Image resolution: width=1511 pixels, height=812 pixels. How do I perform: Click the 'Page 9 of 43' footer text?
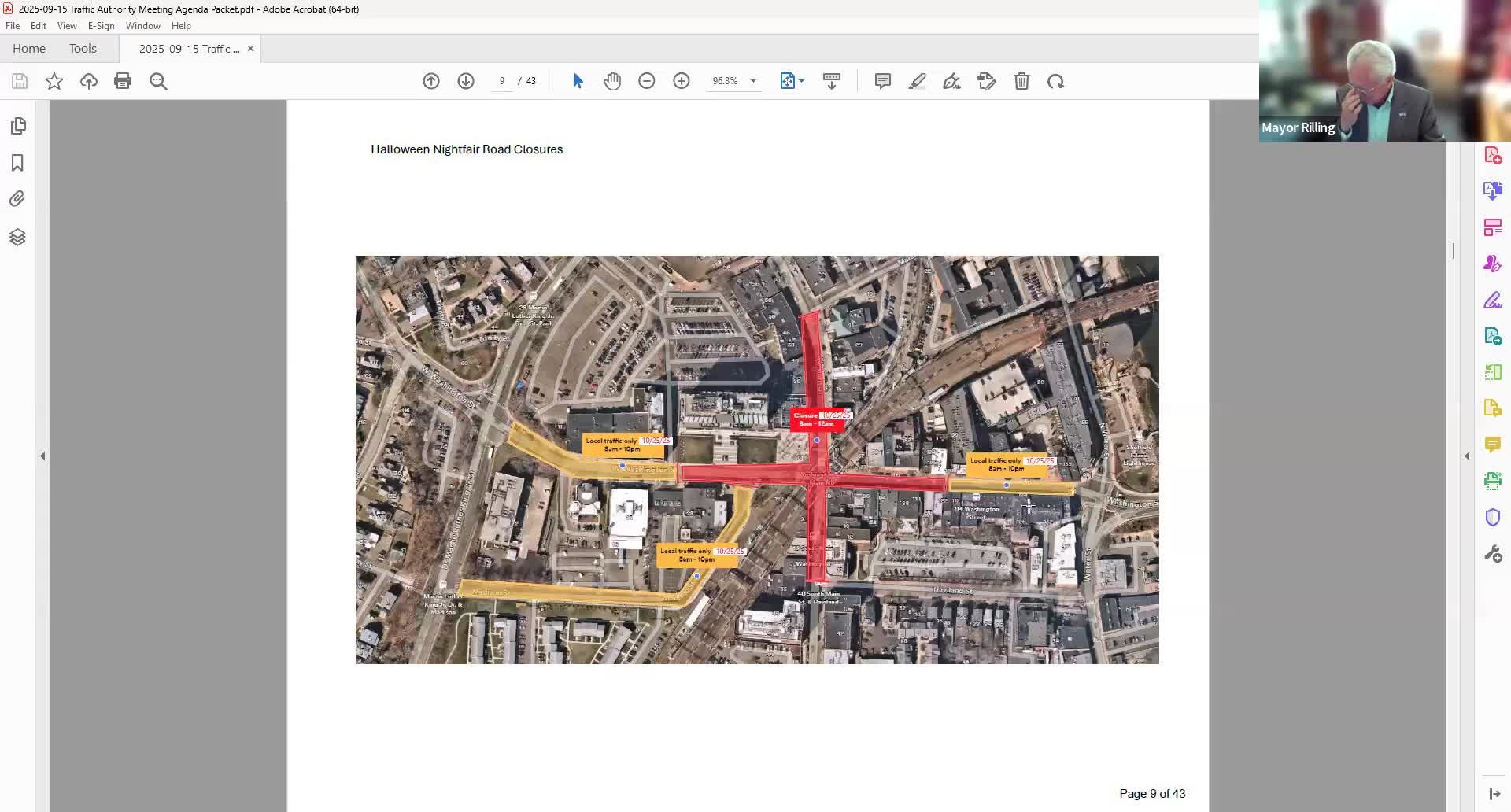pyautogui.click(x=1152, y=794)
